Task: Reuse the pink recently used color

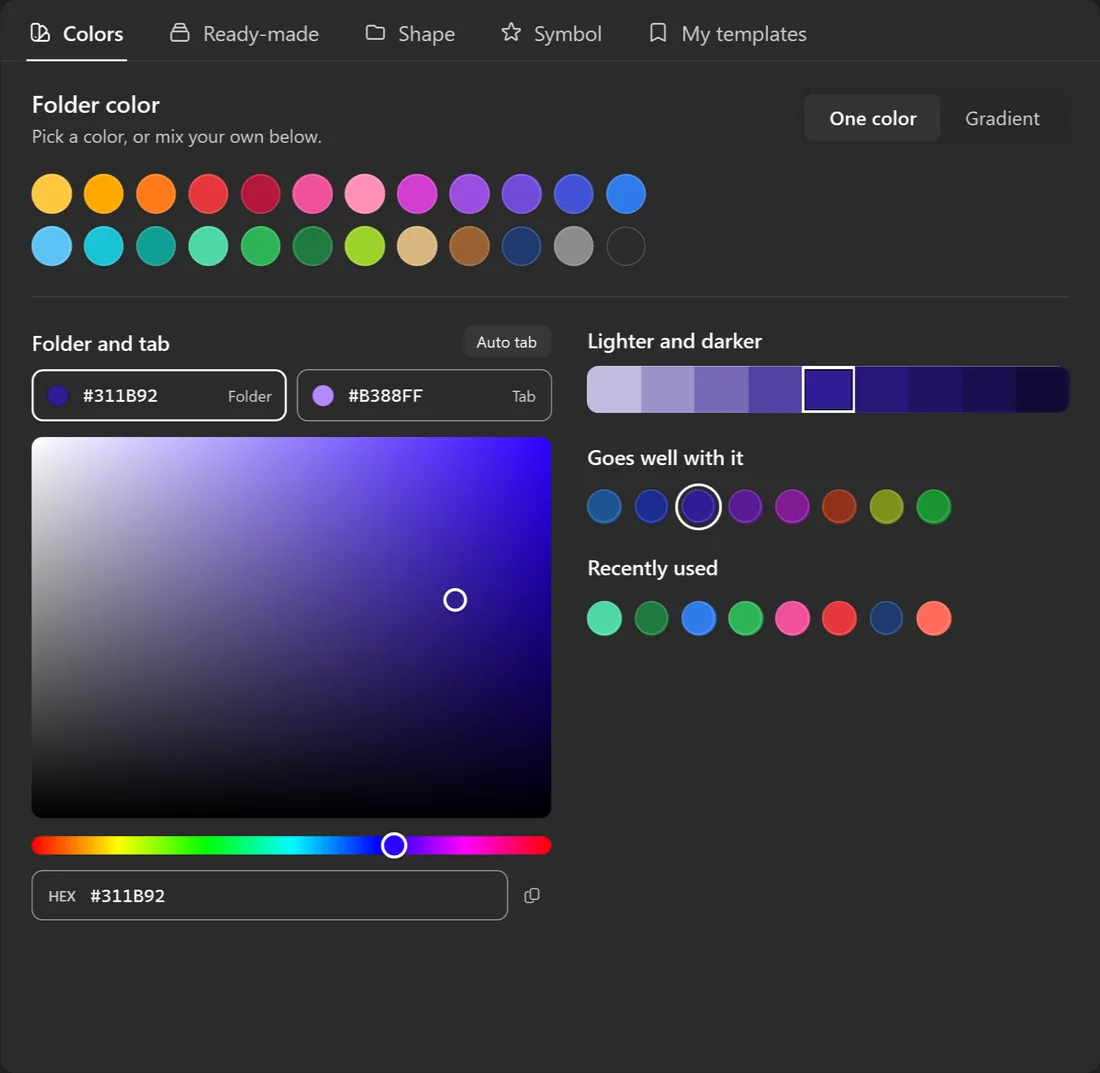Action: [792, 618]
